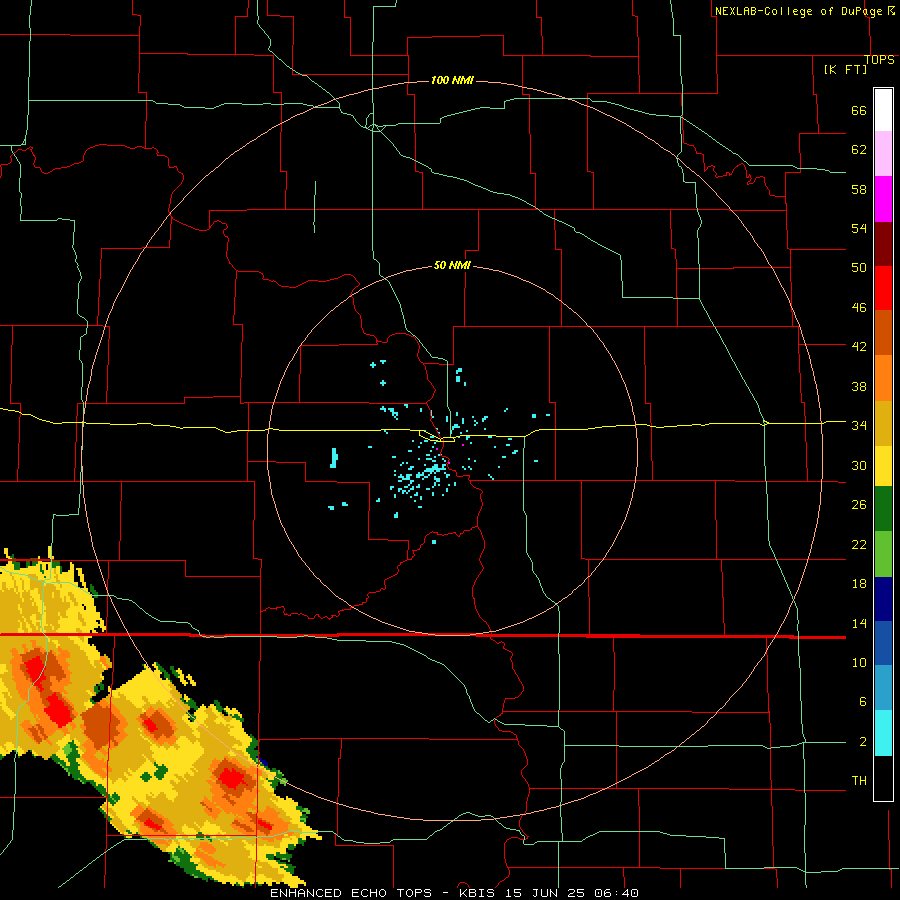Viewport: 900px width, 900px height.
Task: Click the 18 legend value label
Action: click(859, 584)
